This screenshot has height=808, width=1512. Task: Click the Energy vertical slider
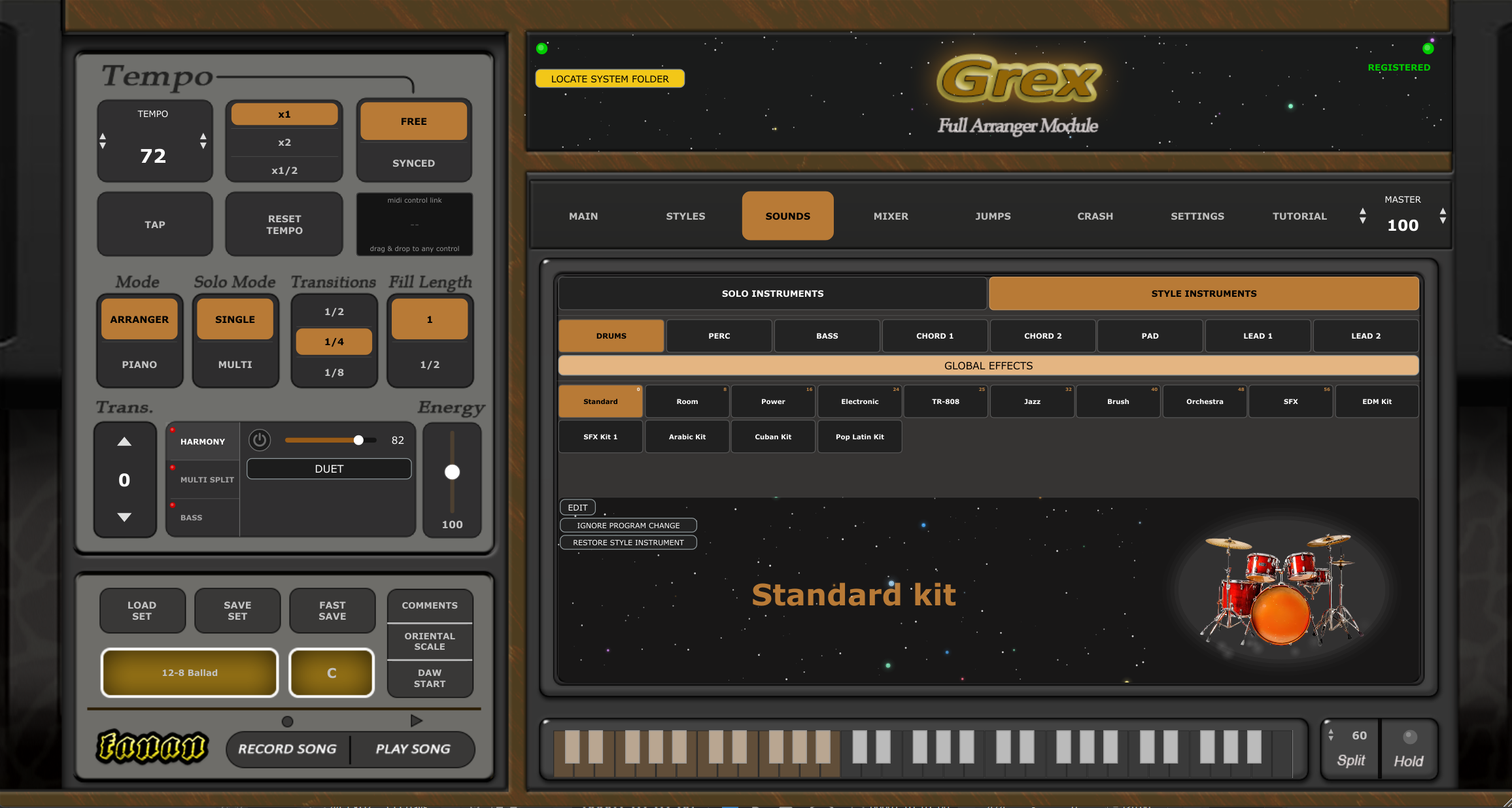452,472
